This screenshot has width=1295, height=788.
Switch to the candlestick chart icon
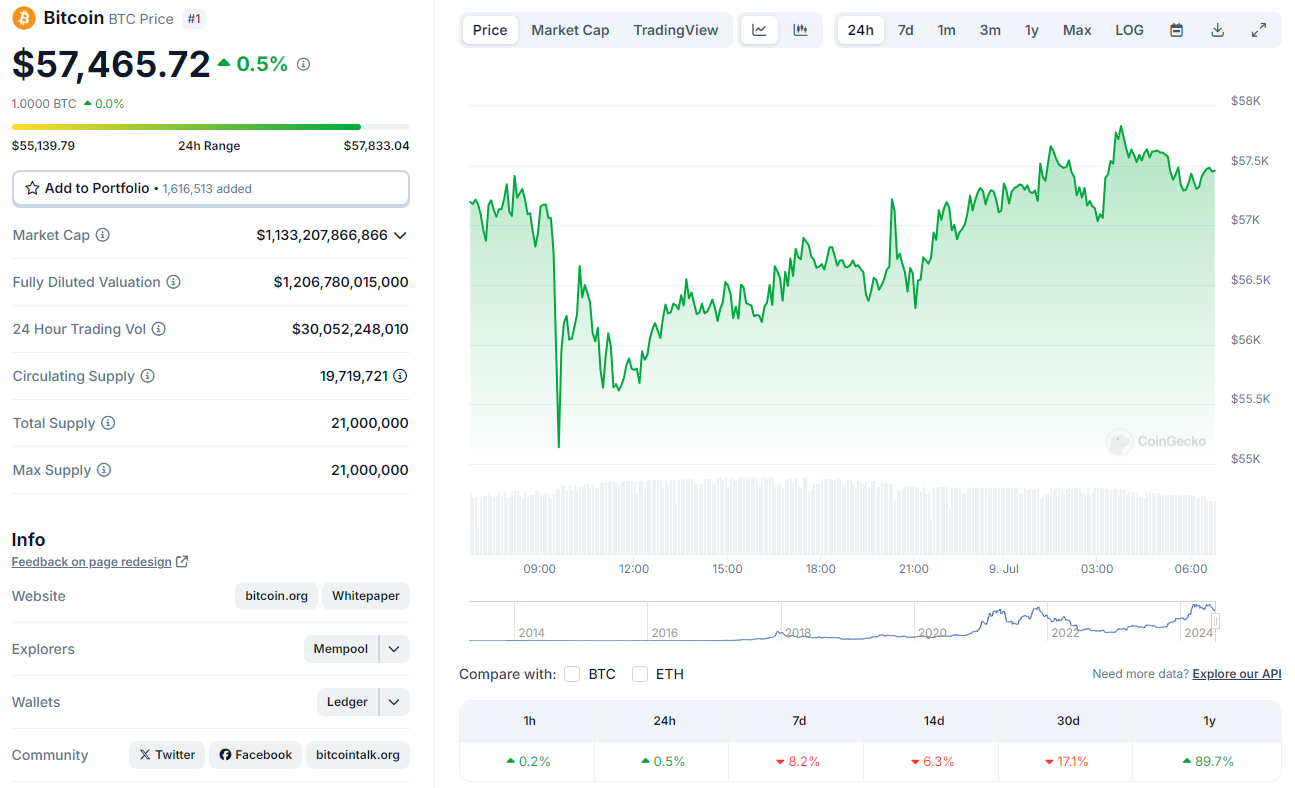[800, 30]
